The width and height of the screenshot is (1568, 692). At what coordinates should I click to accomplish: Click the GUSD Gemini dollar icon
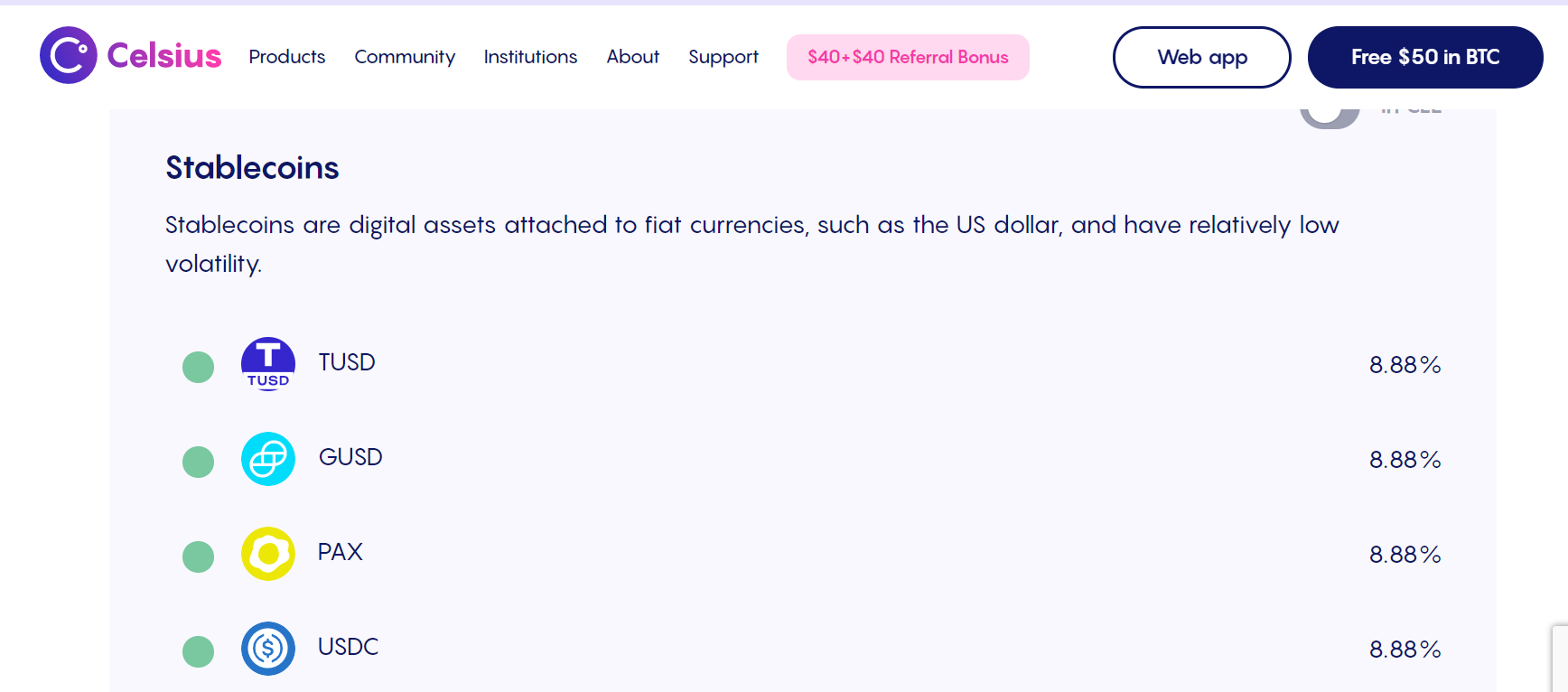tap(267, 458)
